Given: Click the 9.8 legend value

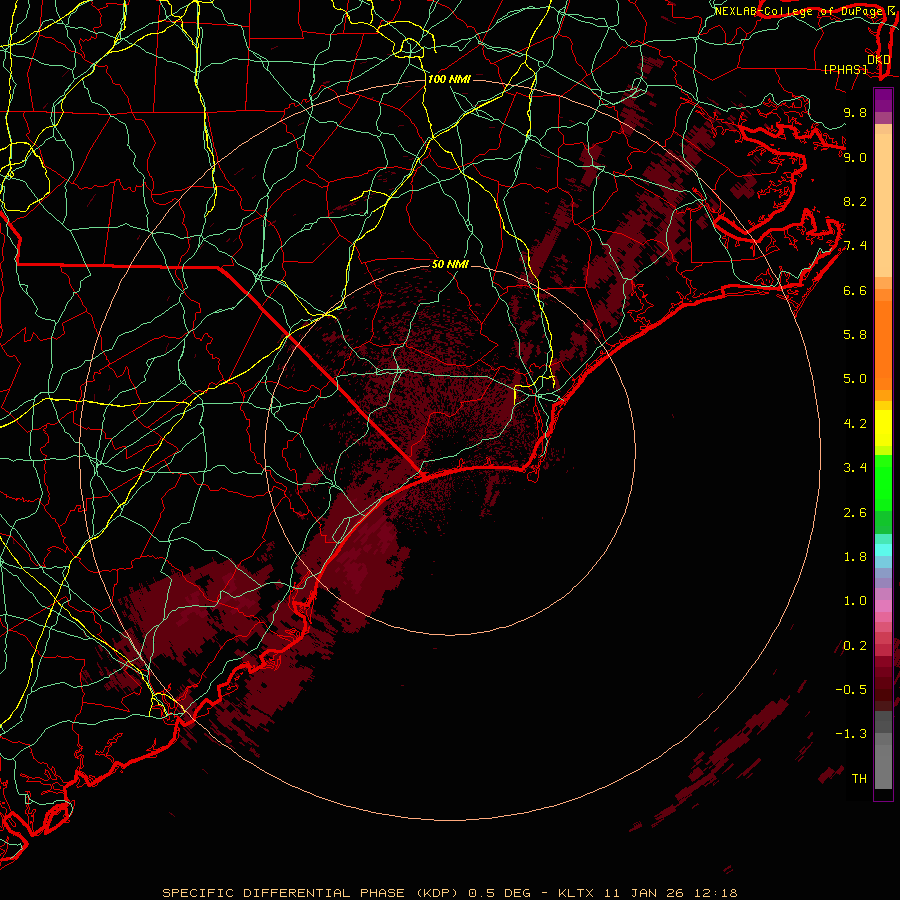Looking at the screenshot, I should click(x=855, y=112).
